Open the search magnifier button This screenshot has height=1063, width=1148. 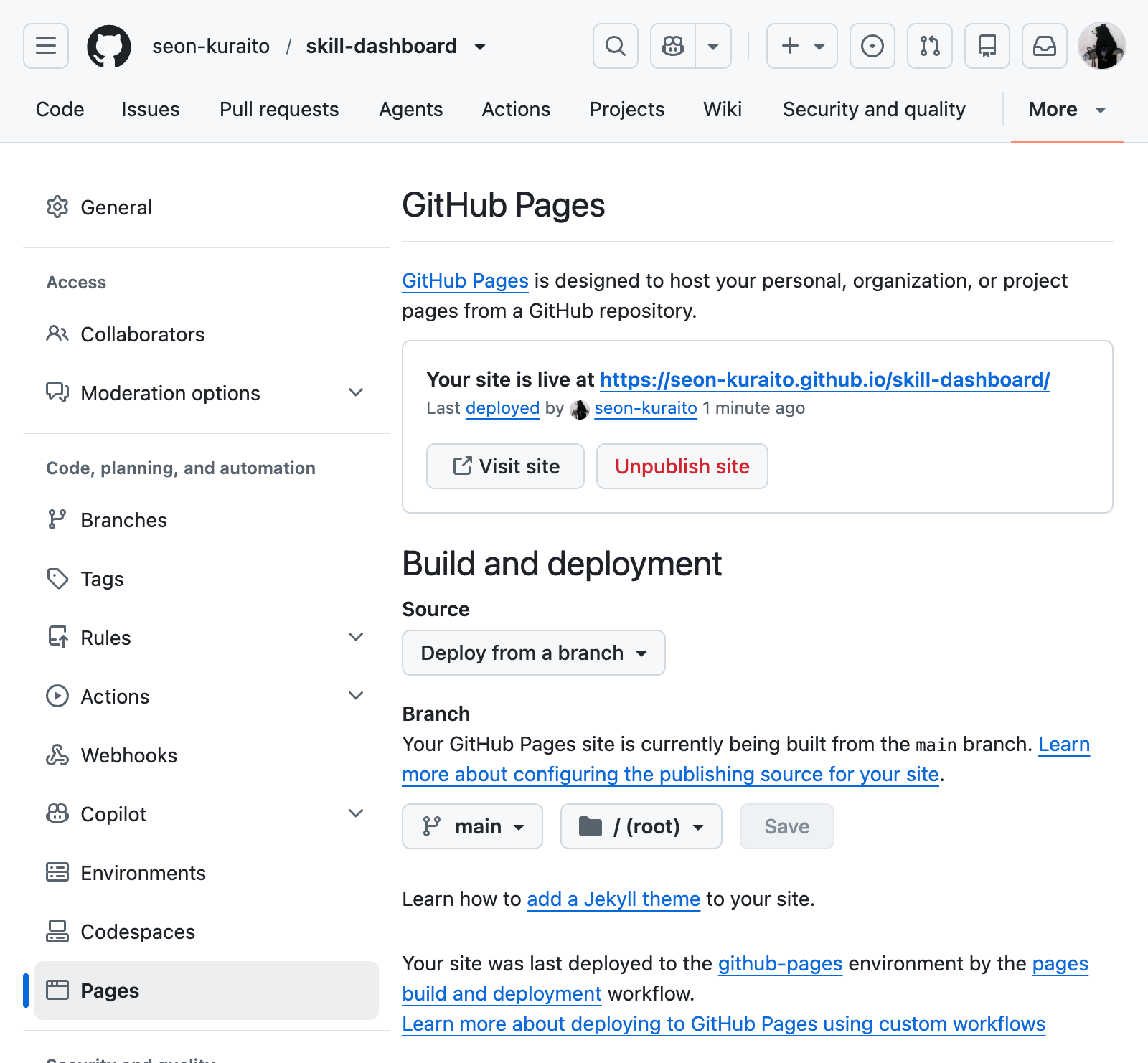click(616, 46)
